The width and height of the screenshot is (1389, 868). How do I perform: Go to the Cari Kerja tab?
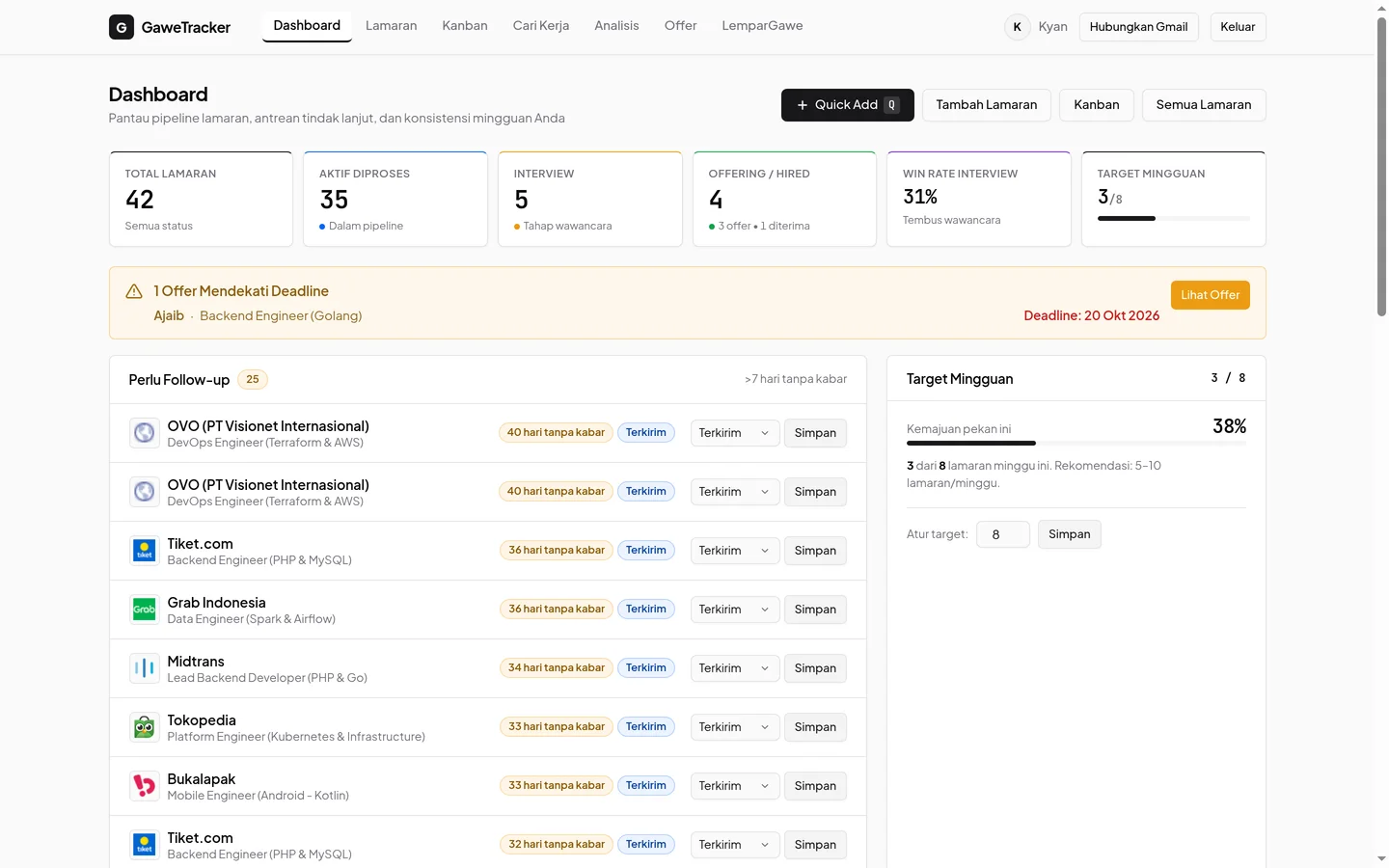pos(541,26)
